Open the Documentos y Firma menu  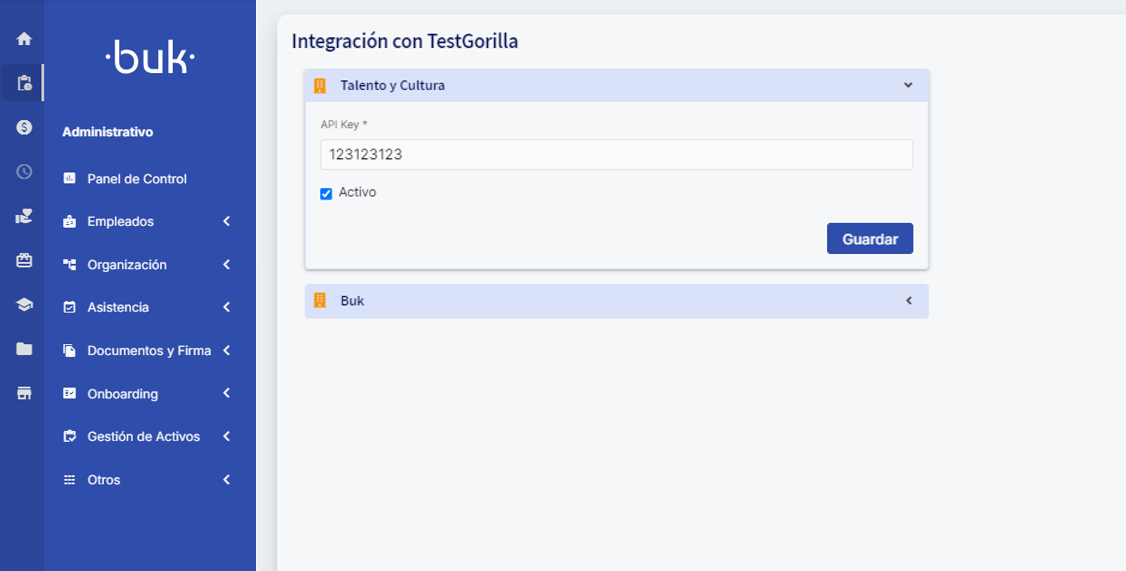[148, 351]
